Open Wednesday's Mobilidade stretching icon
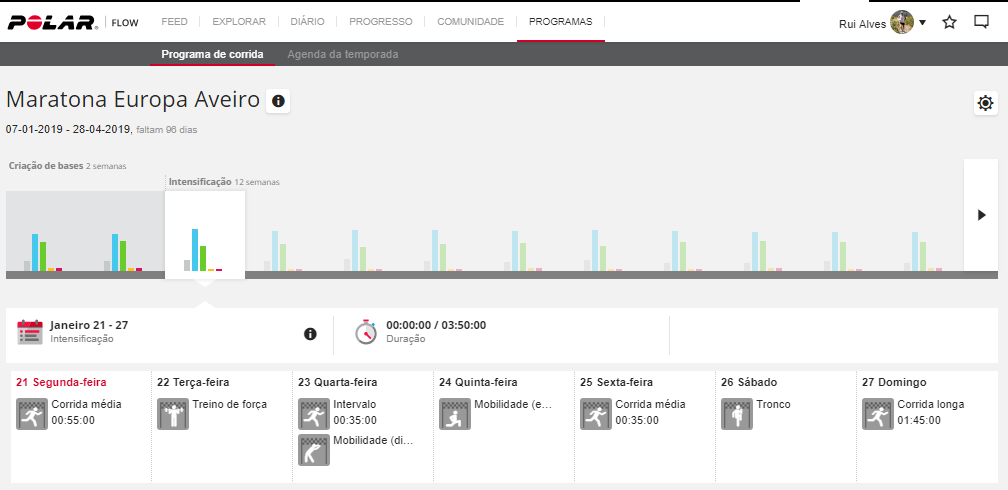 pyautogui.click(x=314, y=450)
